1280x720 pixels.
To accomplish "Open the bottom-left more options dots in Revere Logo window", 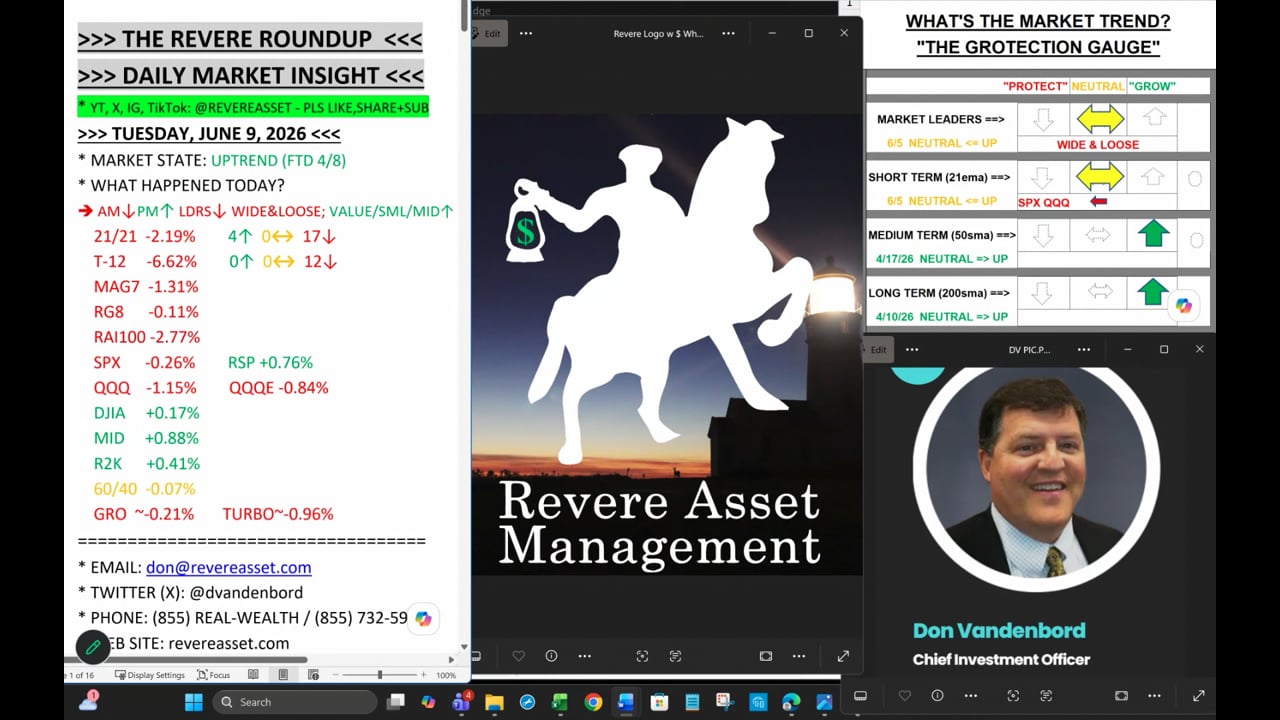I will 584,656.
